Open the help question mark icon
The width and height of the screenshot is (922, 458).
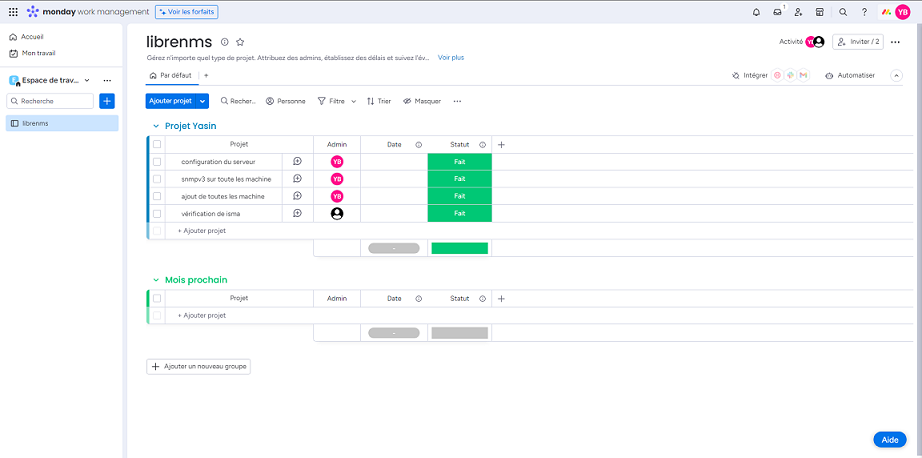[x=864, y=12]
